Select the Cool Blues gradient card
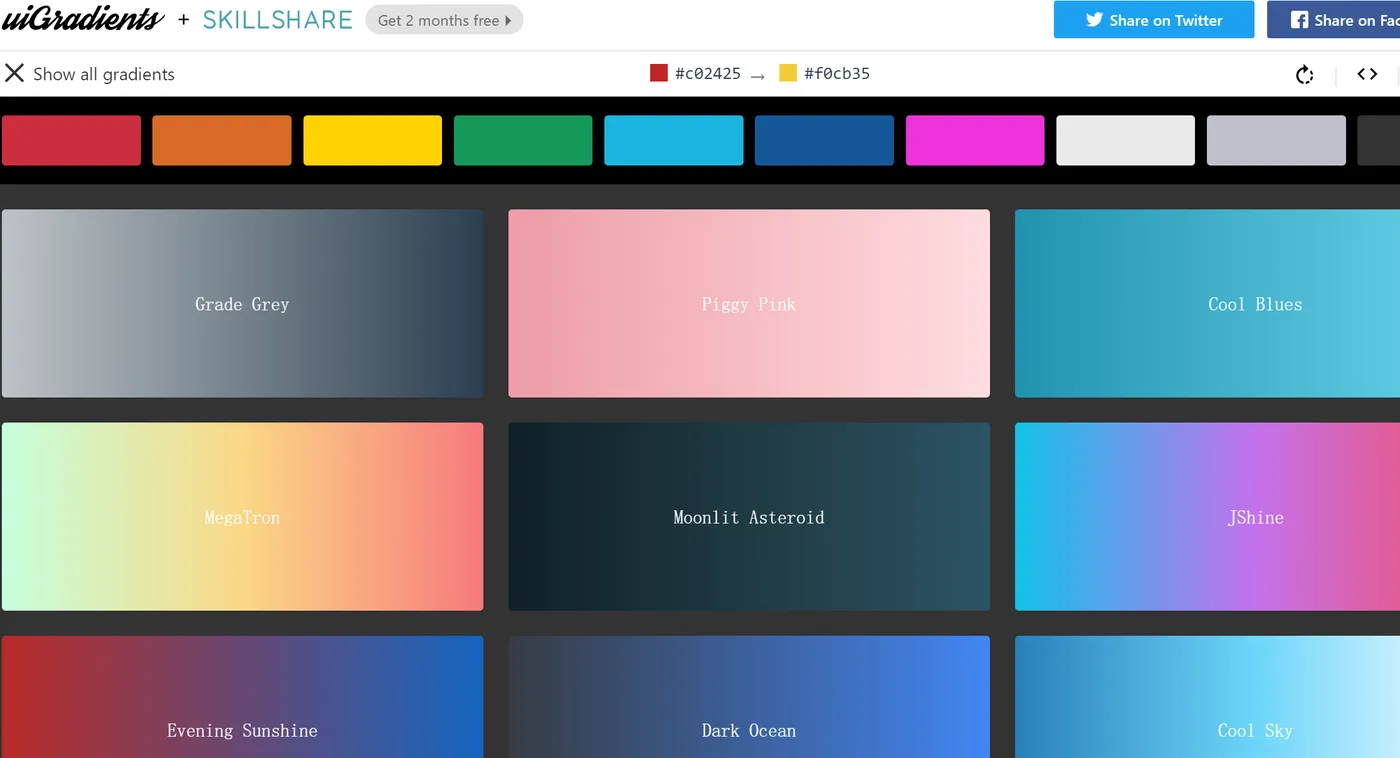Image resolution: width=1400 pixels, height=758 pixels. (x=1207, y=303)
